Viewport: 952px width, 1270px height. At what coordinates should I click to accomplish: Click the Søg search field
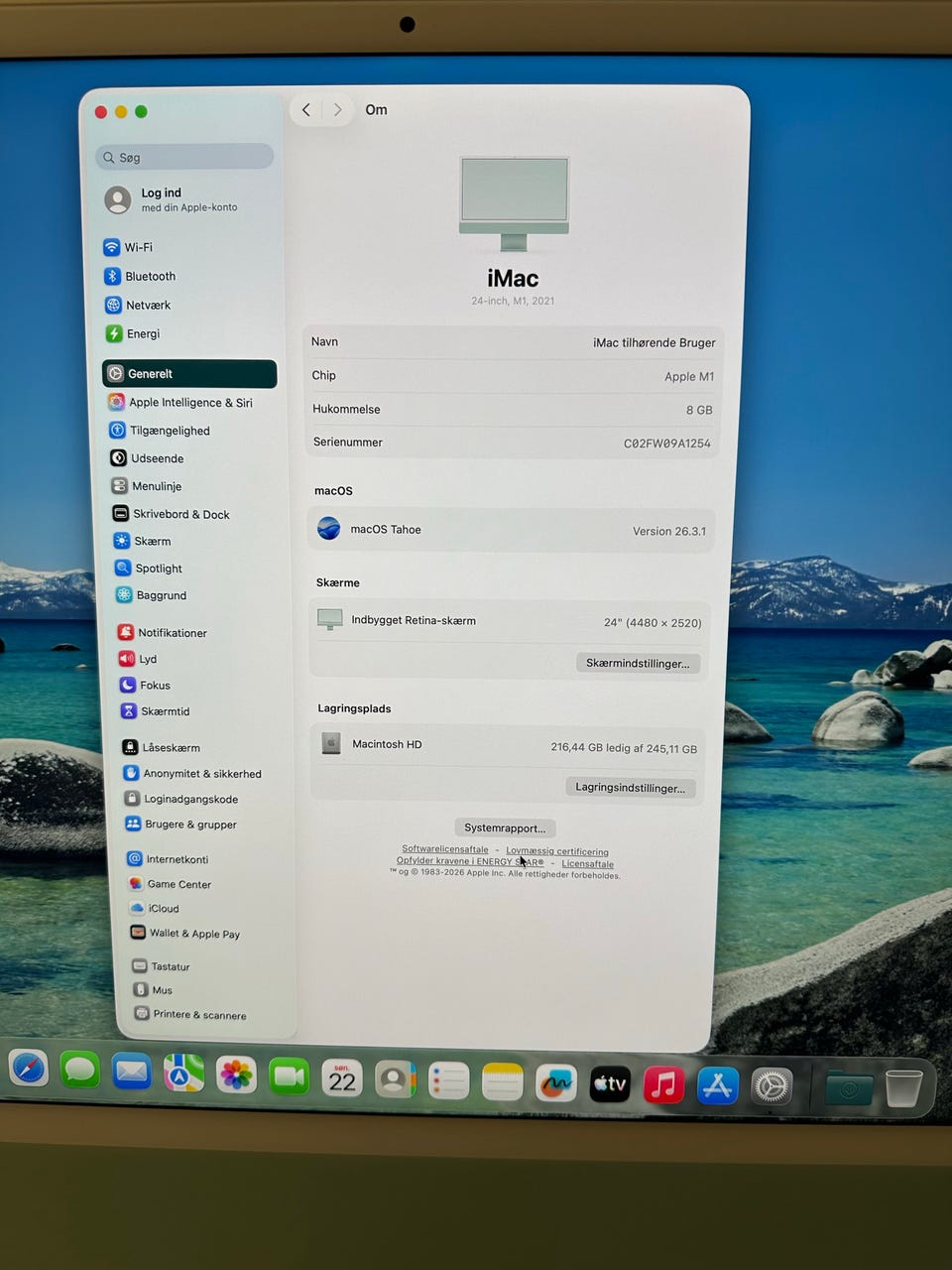pos(184,157)
